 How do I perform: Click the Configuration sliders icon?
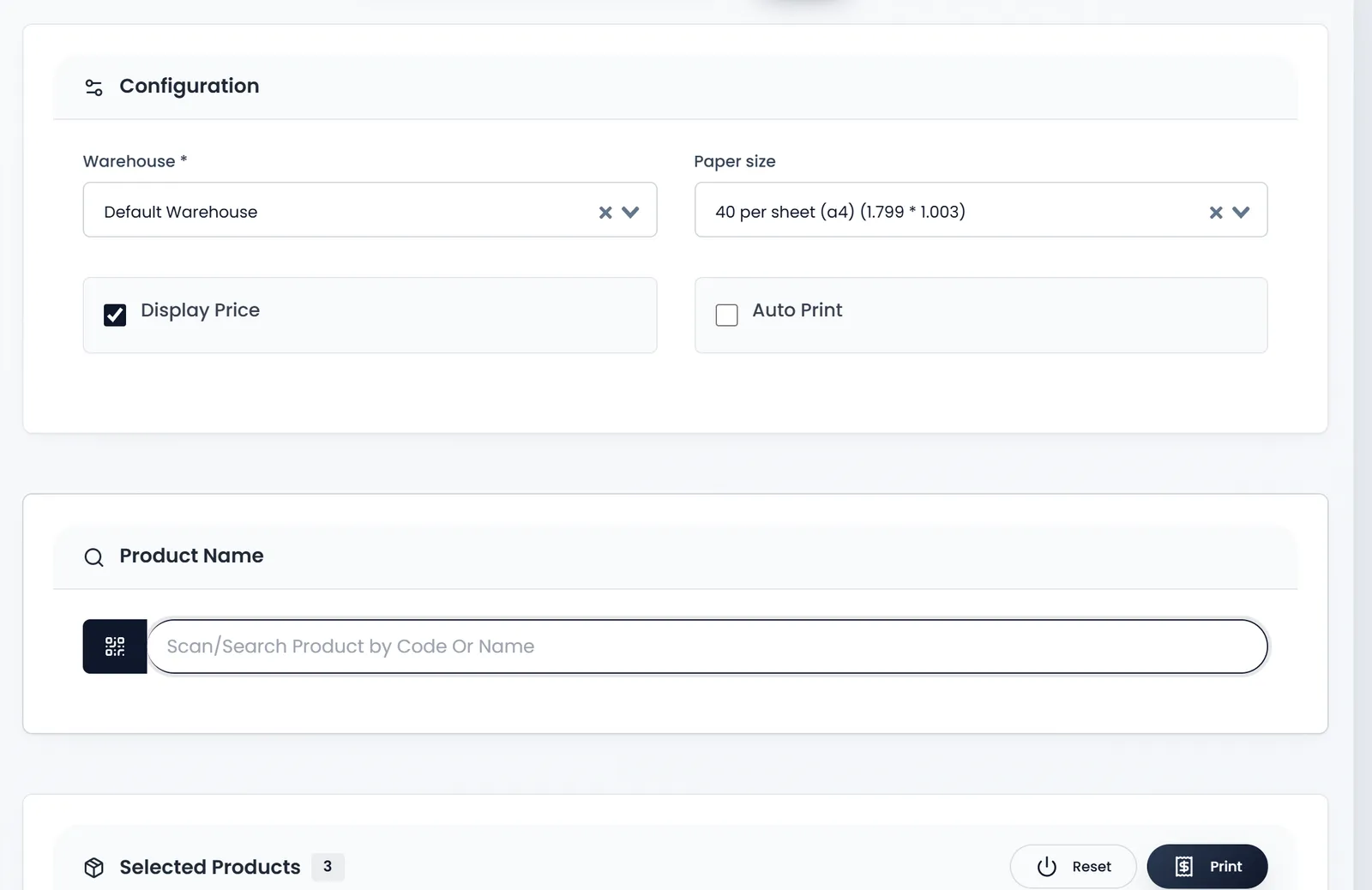(94, 87)
